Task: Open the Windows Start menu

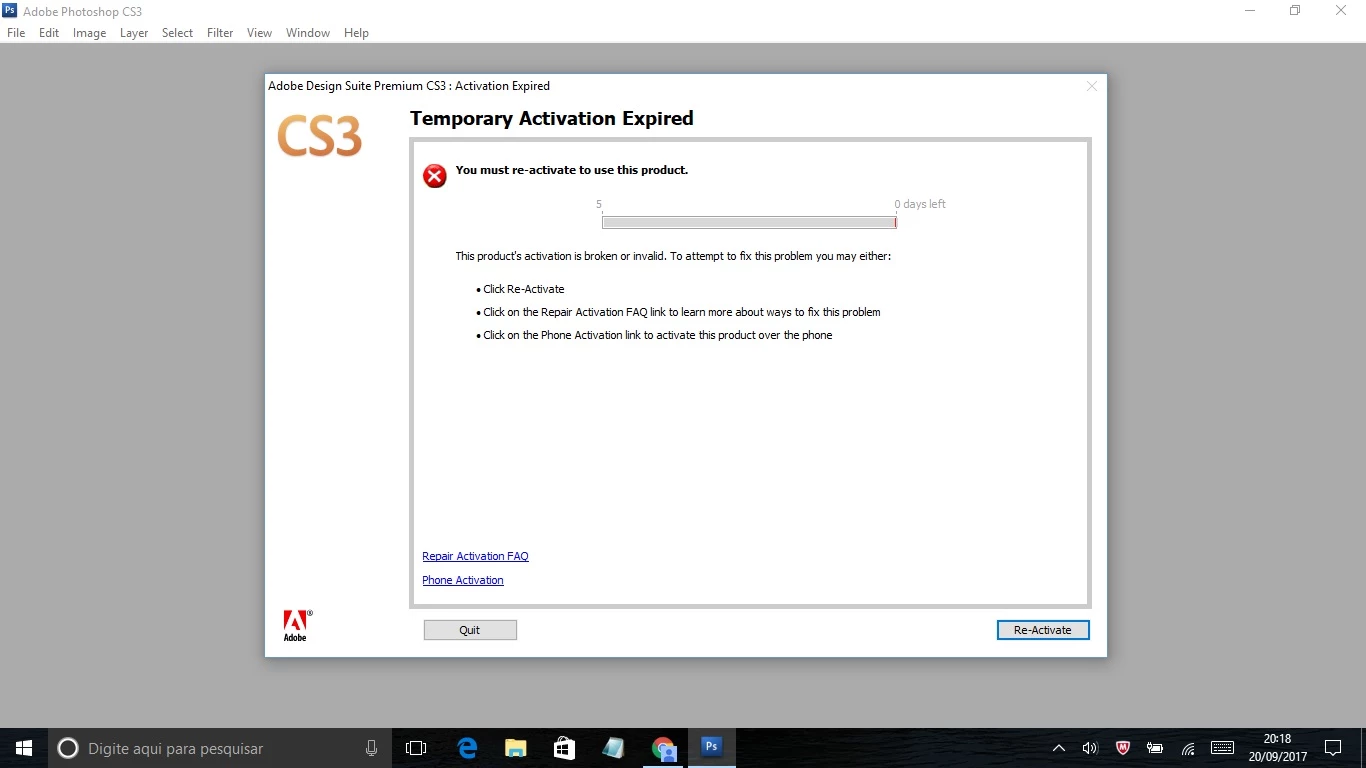Action: pyautogui.click(x=24, y=748)
